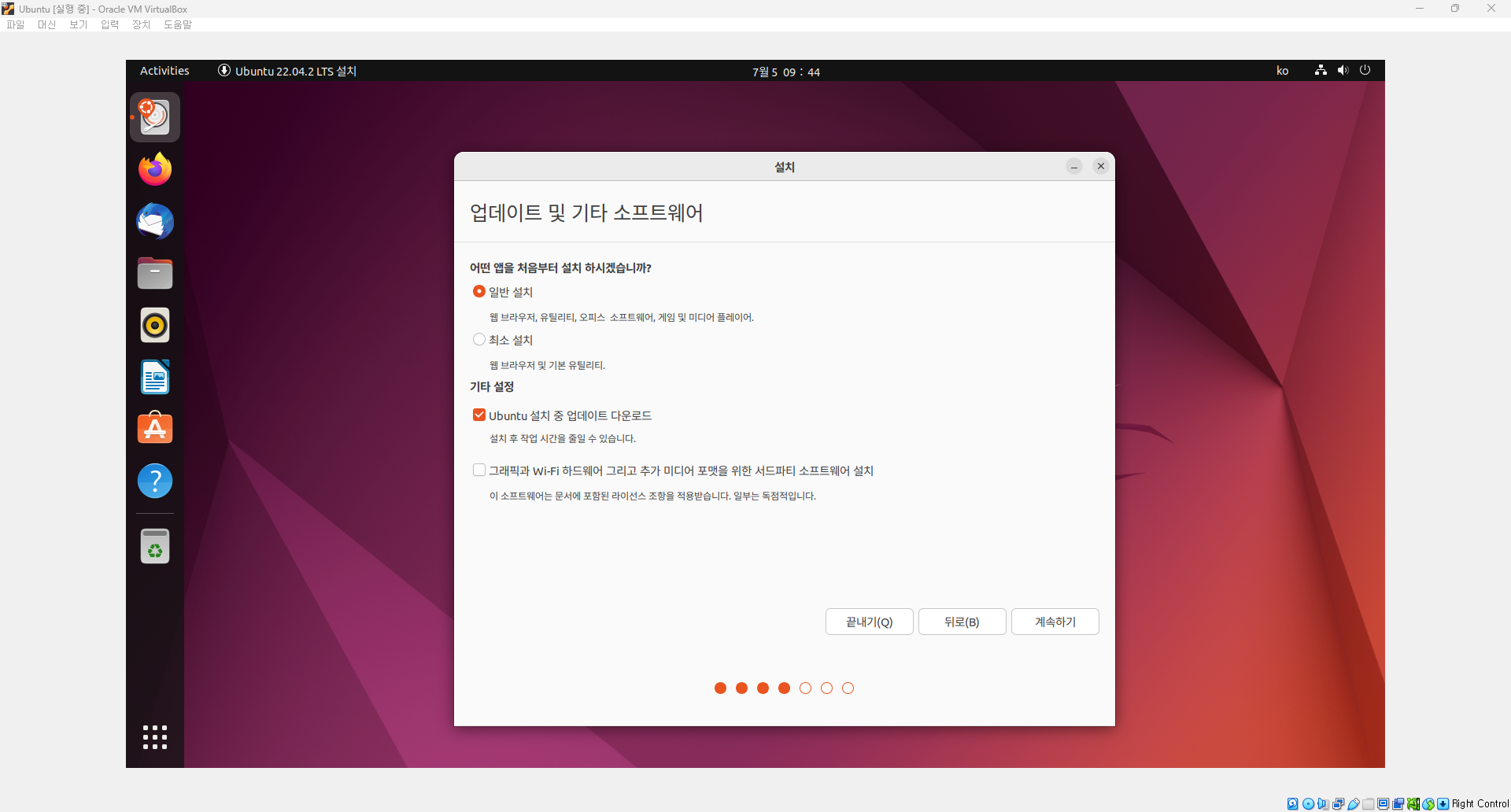The image size is (1511, 812).
Task: Click VirtualBox display status icon
Action: point(1384,803)
